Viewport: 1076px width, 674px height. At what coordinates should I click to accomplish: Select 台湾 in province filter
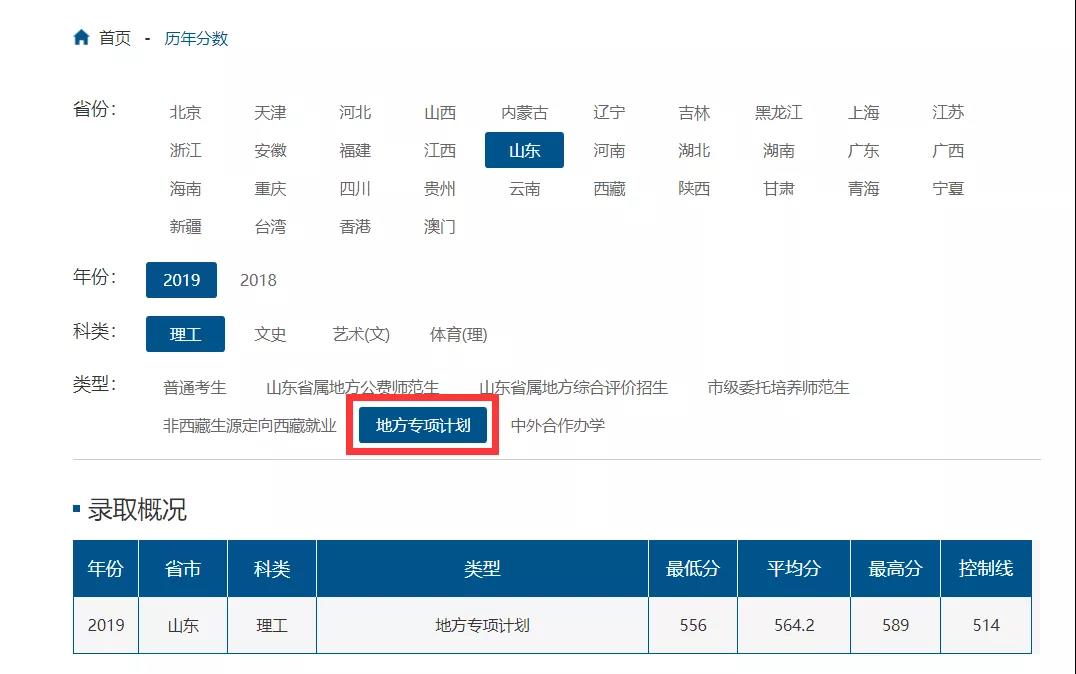pos(270,226)
